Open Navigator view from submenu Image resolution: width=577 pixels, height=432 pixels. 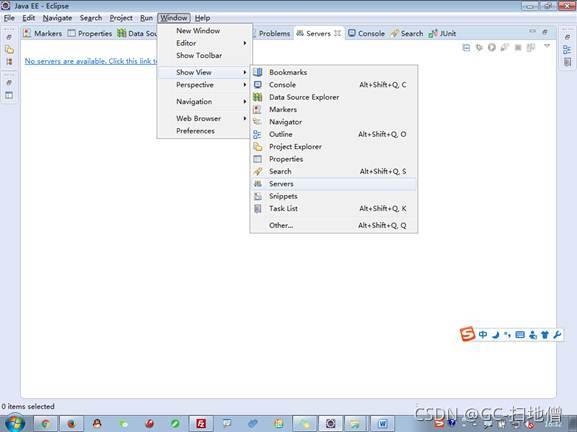[x=333, y=122]
